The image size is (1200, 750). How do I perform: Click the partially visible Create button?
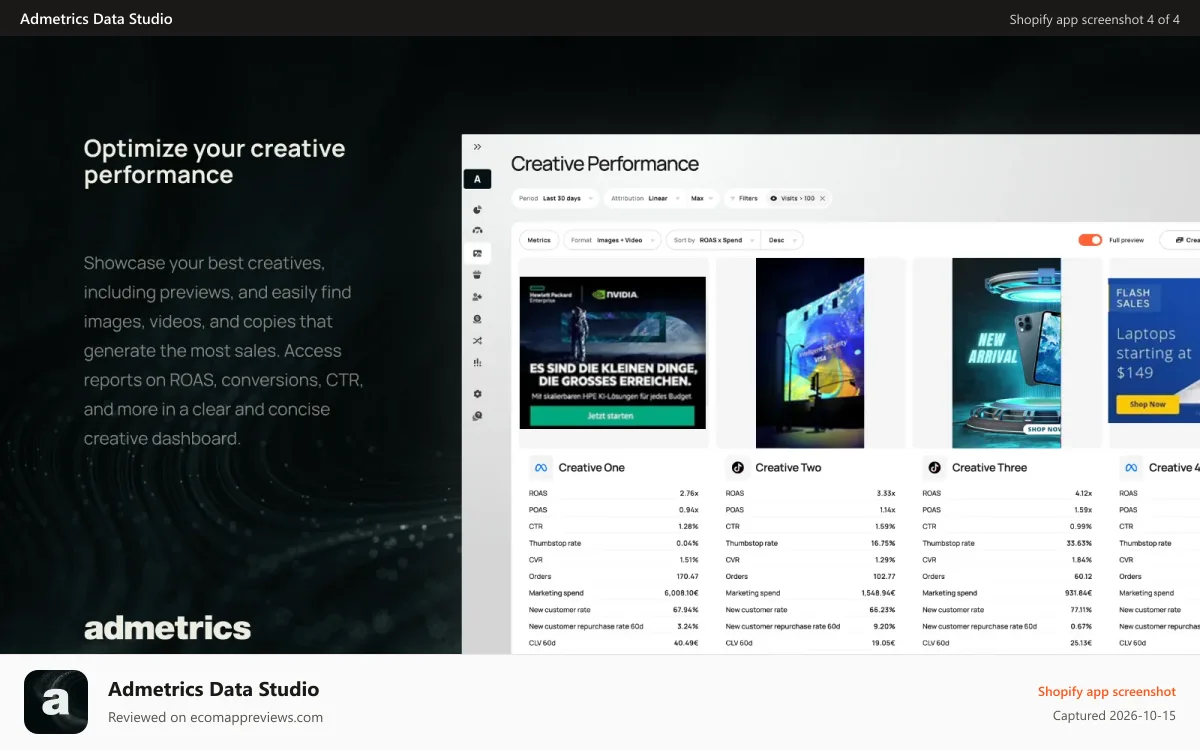1180,240
